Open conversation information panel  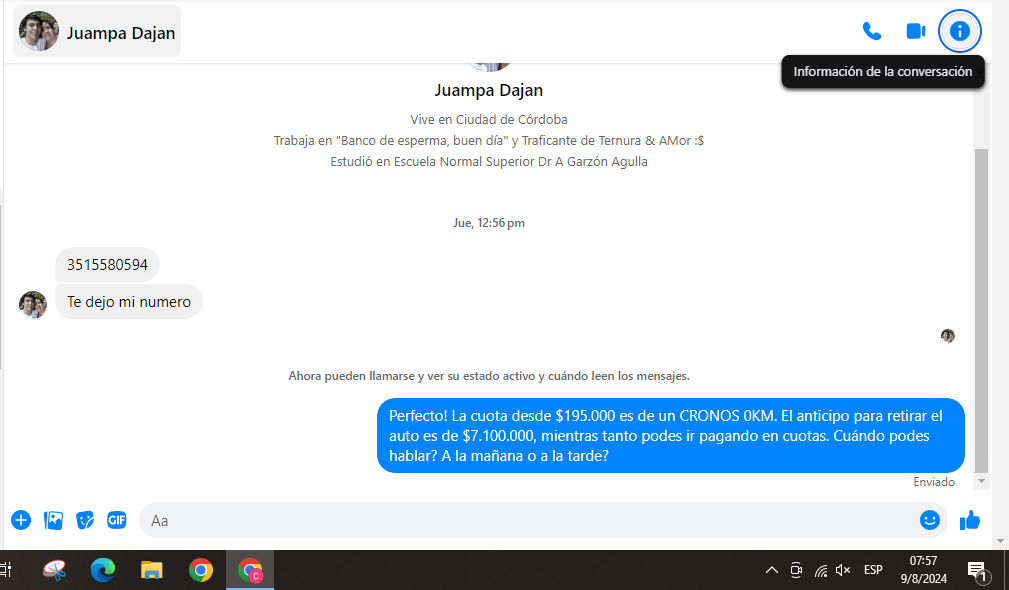[960, 31]
